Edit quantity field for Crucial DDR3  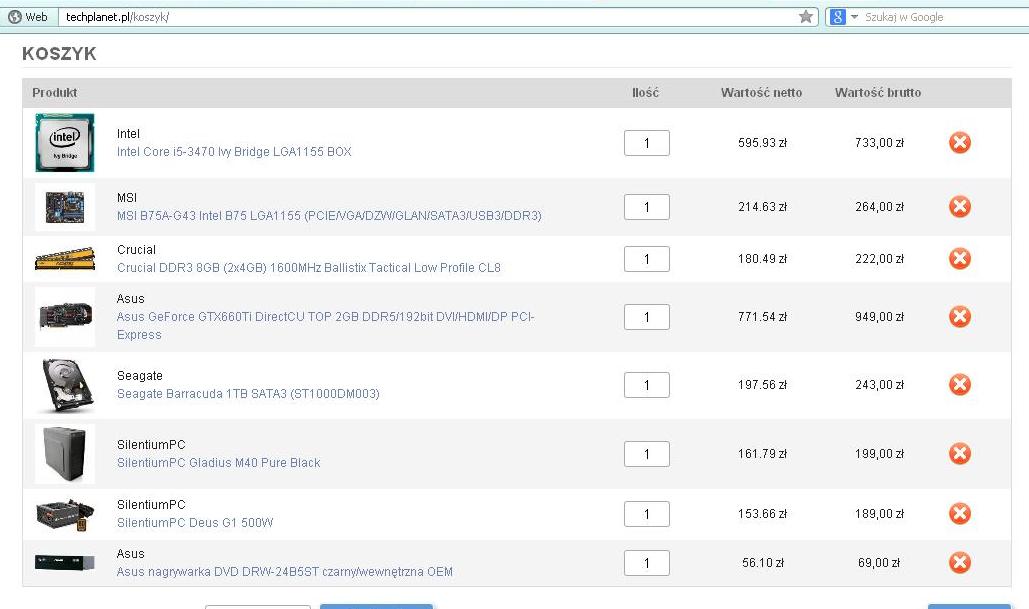pyautogui.click(x=646, y=259)
